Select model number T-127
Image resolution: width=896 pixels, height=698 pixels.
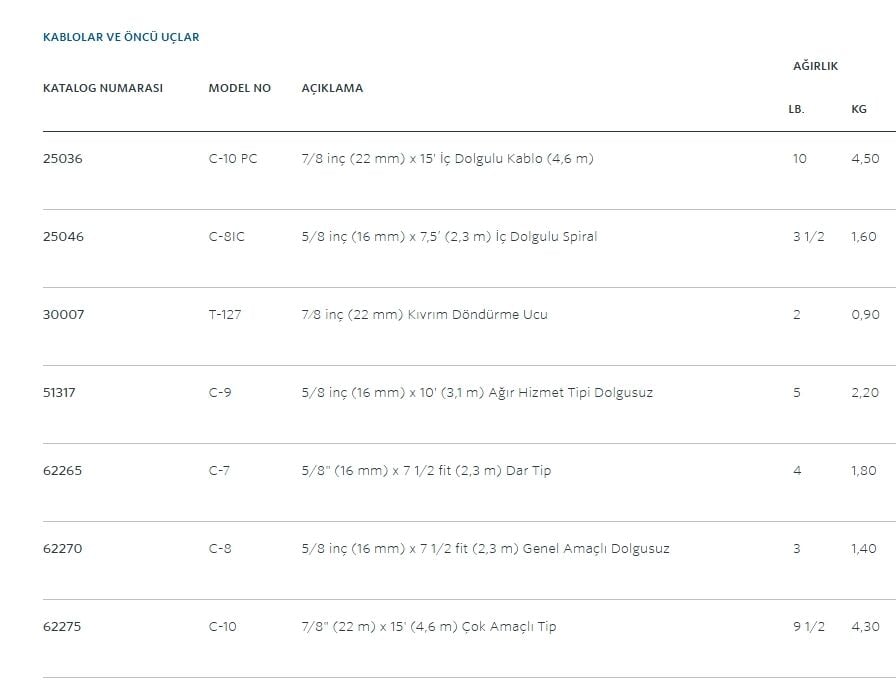tap(225, 315)
